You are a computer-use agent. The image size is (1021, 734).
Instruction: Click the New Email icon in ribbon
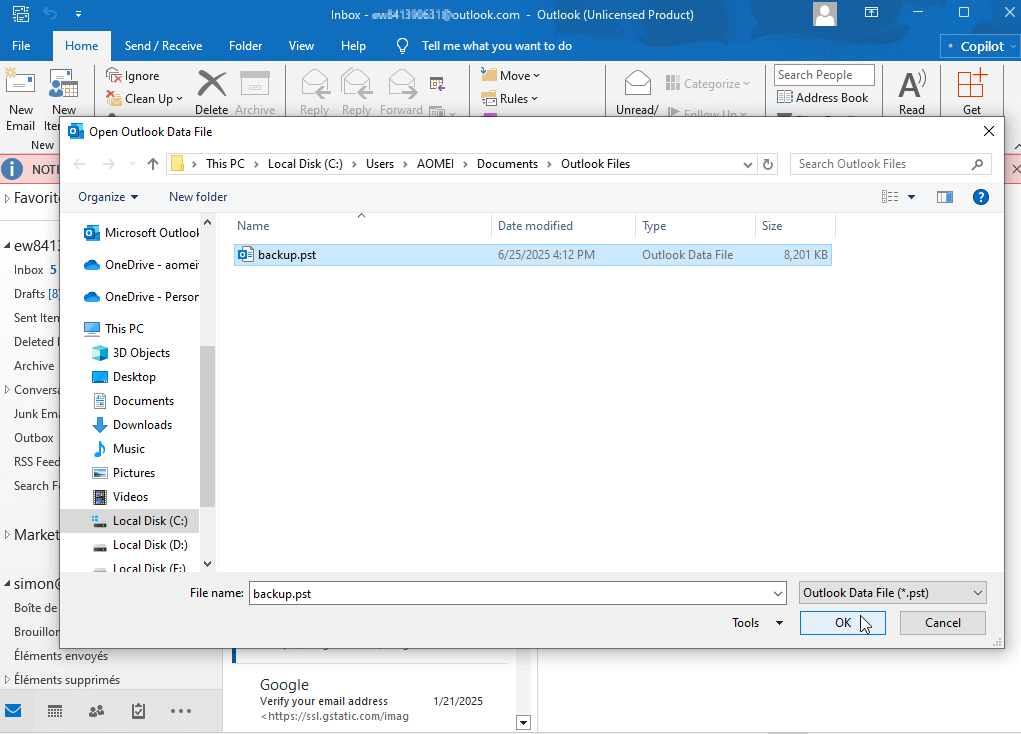click(20, 84)
